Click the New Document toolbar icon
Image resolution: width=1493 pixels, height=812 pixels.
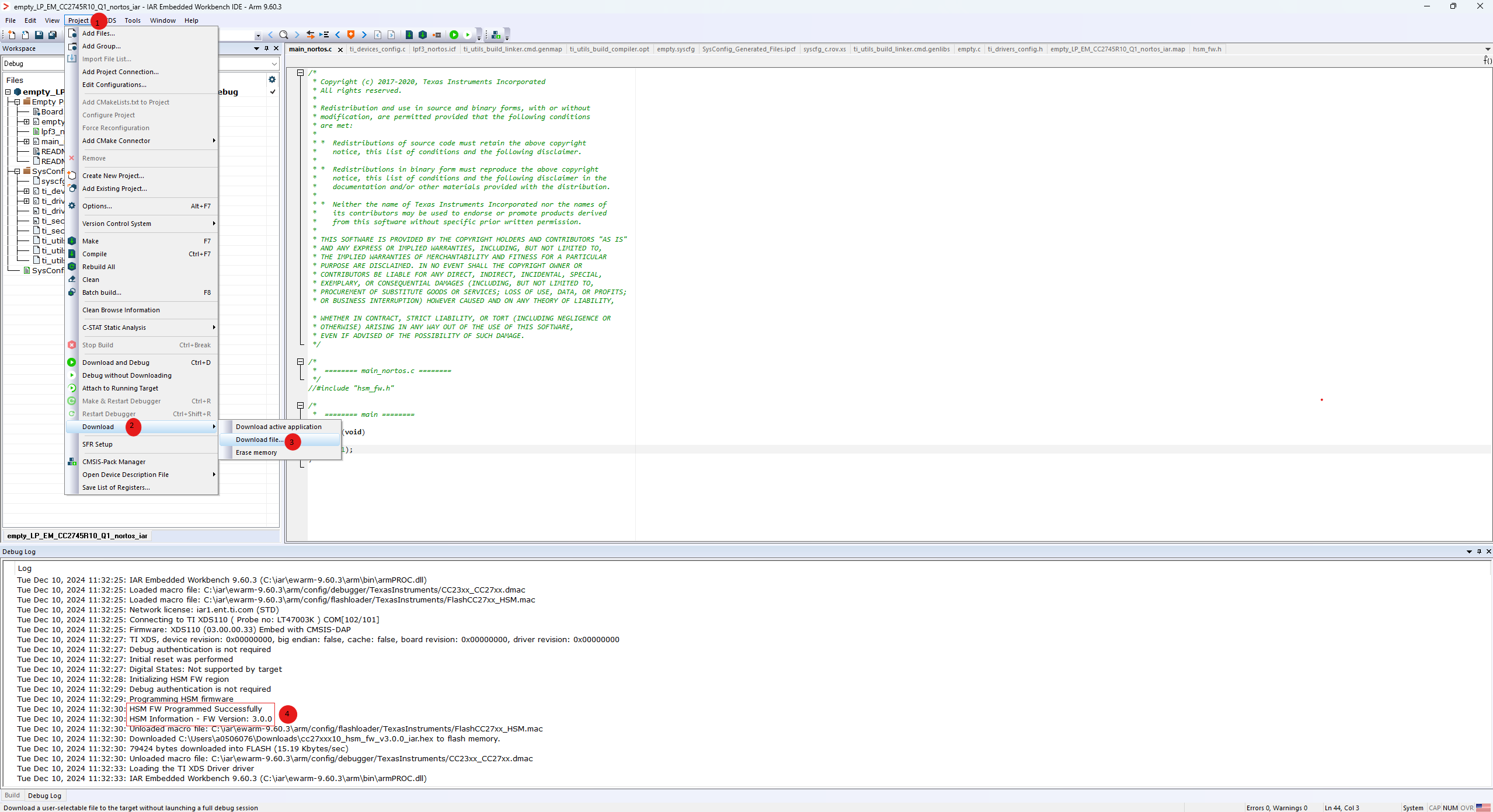(11, 35)
